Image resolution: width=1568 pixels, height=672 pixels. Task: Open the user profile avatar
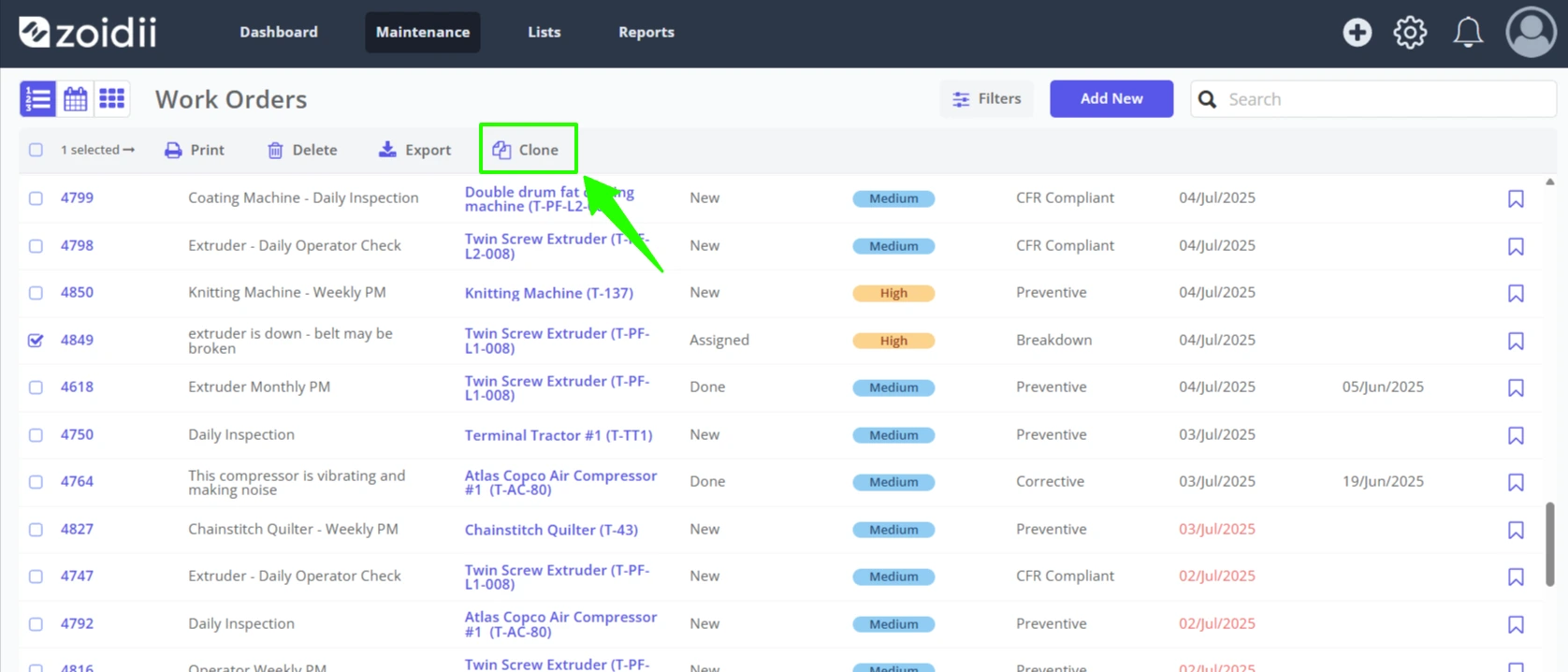[x=1531, y=32]
